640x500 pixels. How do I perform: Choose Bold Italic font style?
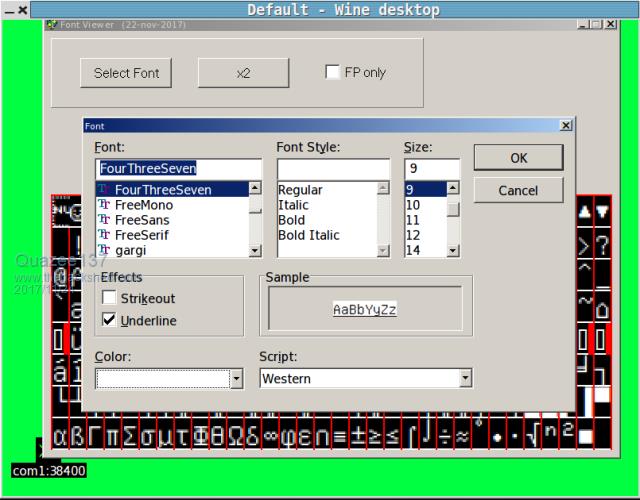click(308, 235)
